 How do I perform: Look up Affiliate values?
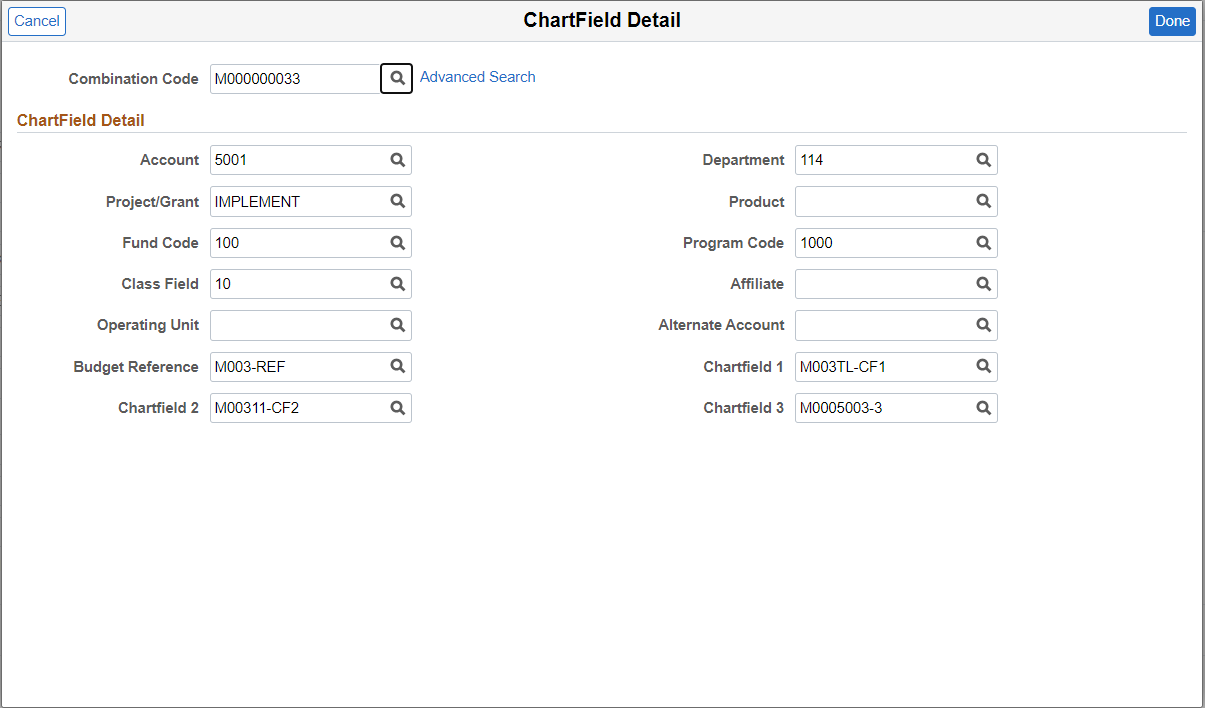click(983, 284)
